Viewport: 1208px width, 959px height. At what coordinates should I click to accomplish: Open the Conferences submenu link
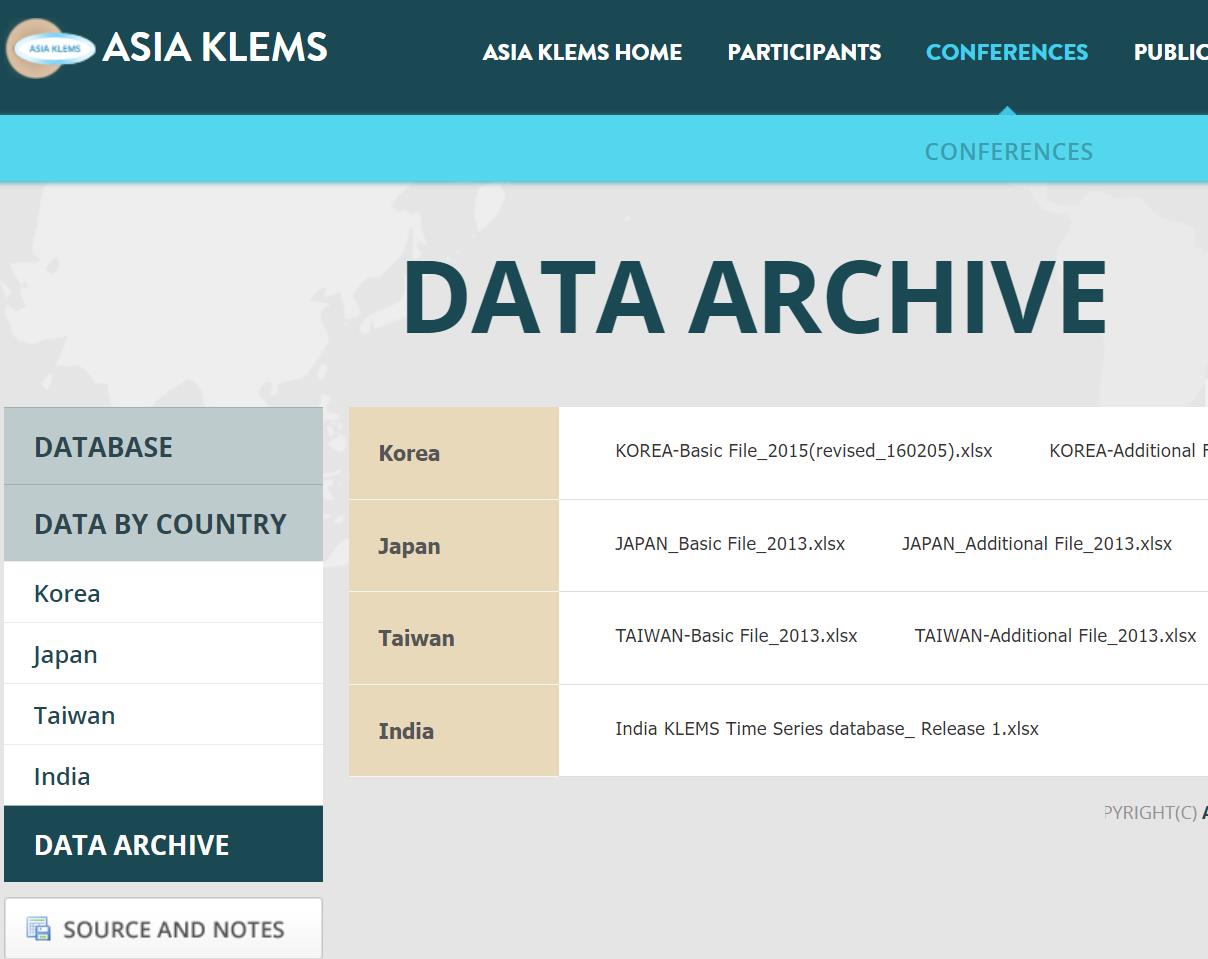click(x=1008, y=152)
